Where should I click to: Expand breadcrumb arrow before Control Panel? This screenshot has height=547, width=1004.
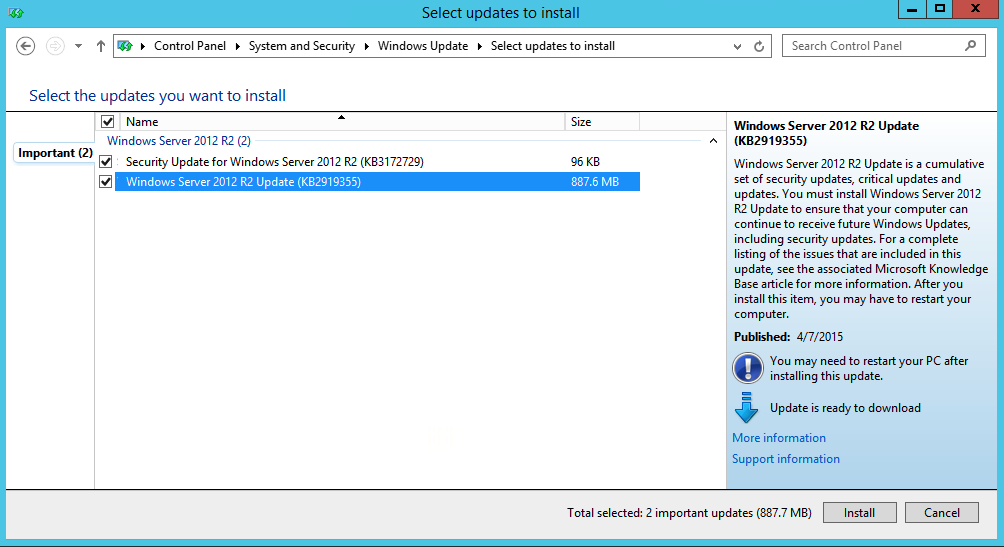tap(143, 46)
